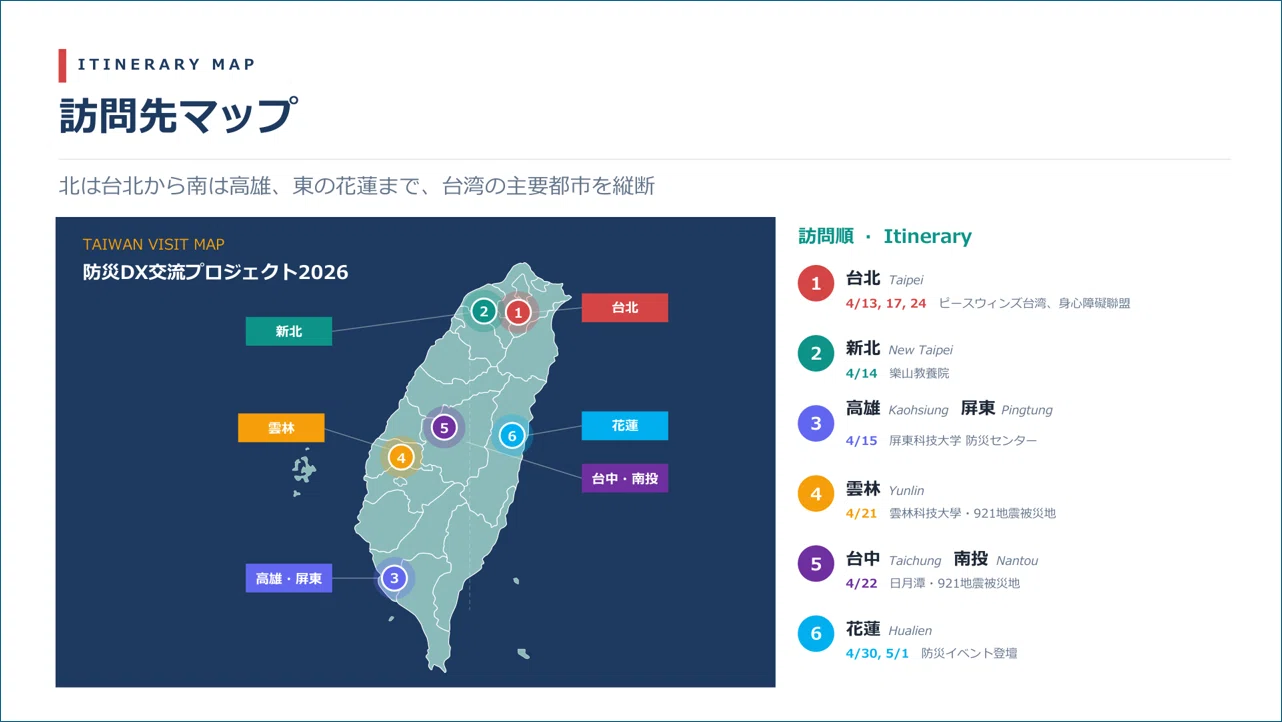Click text 日月潭・921地震被災地
Image resolution: width=1282 pixels, height=722 pixels.
pyautogui.click(x=955, y=583)
